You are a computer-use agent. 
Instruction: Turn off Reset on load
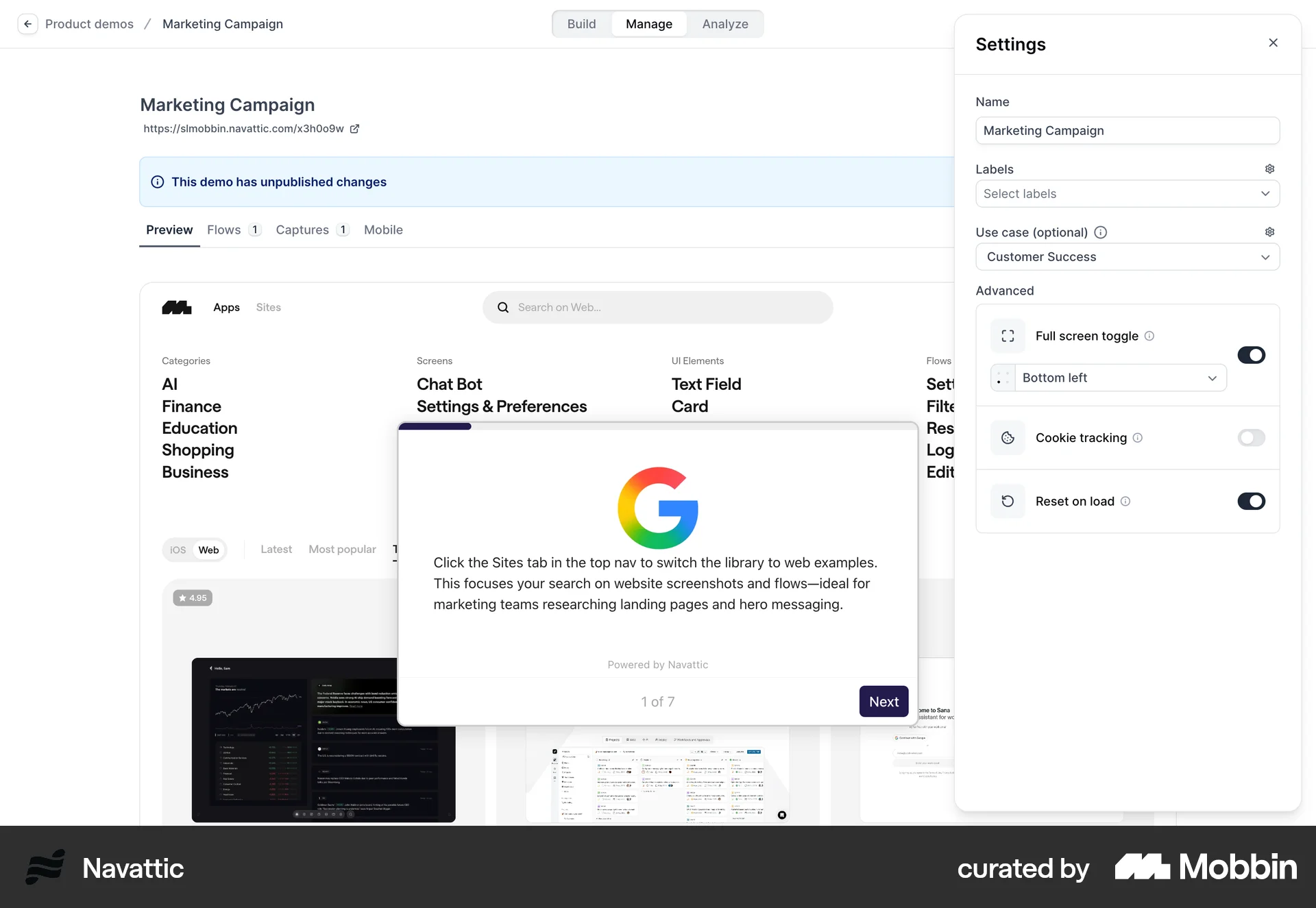[x=1252, y=501]
